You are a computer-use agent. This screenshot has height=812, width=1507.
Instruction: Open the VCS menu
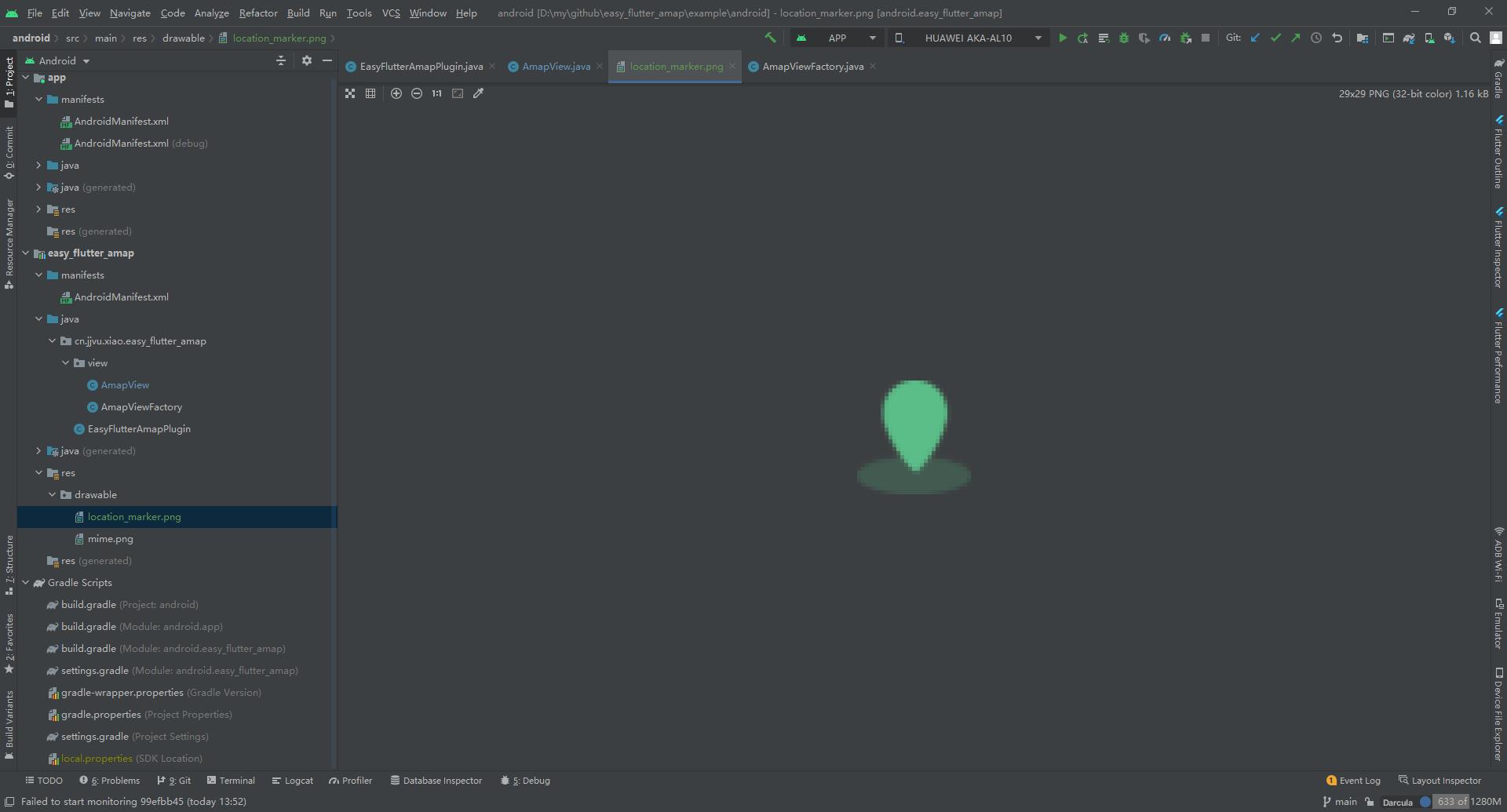[391, 13]
